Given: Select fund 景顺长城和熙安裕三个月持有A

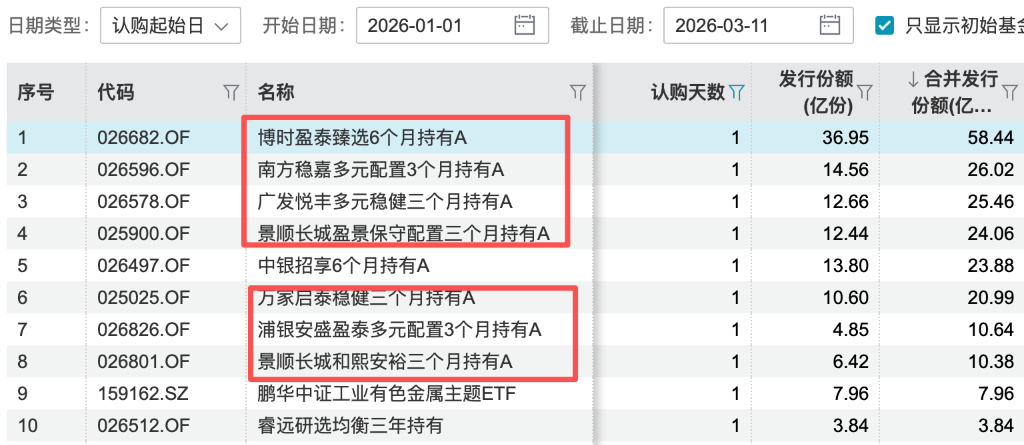Looking at the screenshot, I should click(385, 362).
